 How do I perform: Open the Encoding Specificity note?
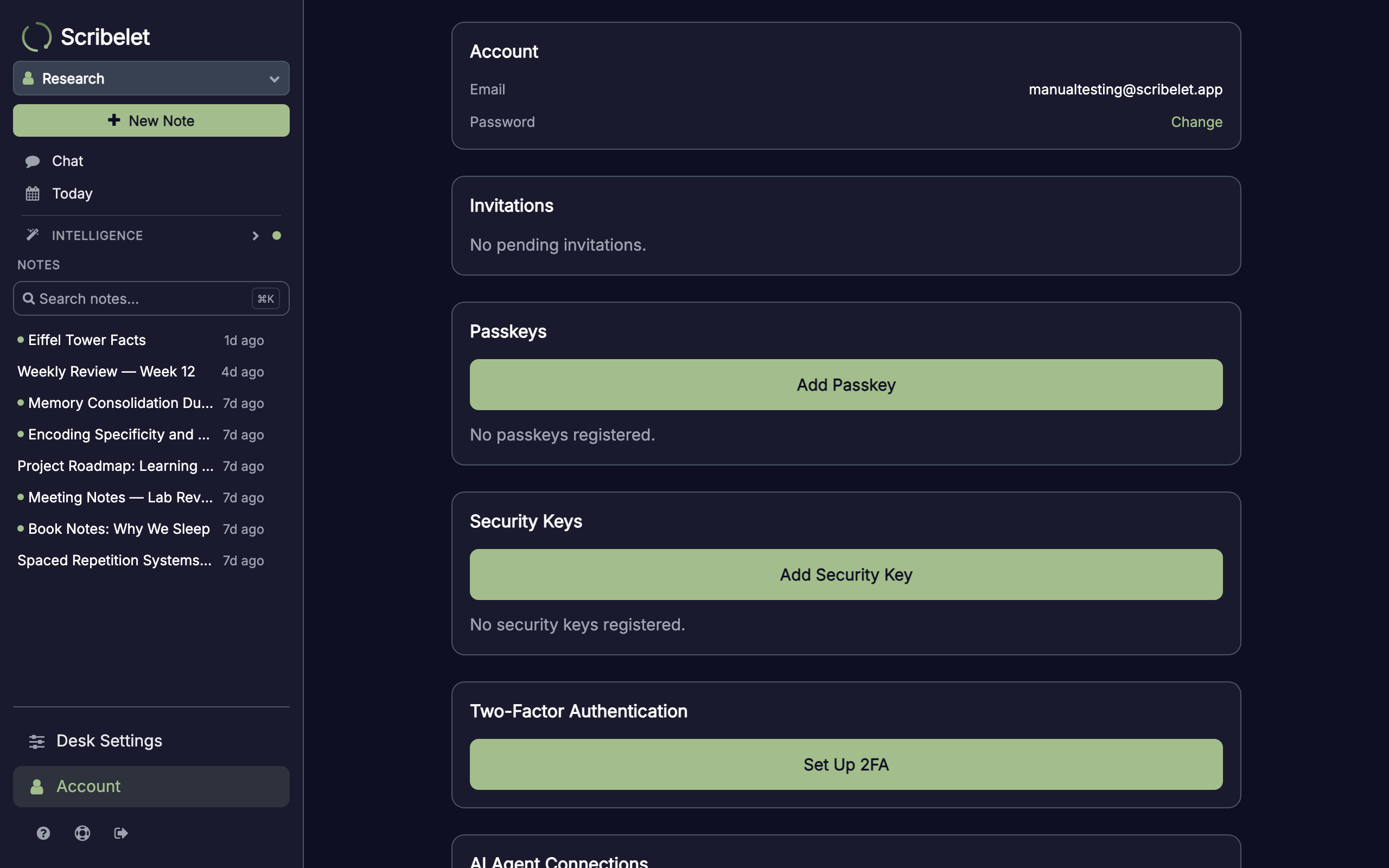coord(141,435)
